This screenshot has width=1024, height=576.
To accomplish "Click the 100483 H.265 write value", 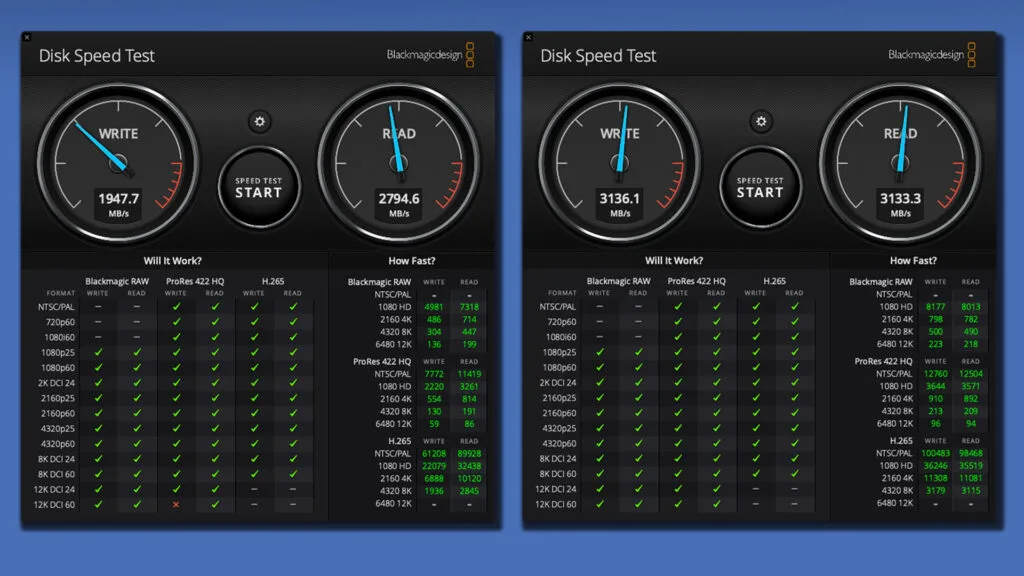I will coord(932,453).
